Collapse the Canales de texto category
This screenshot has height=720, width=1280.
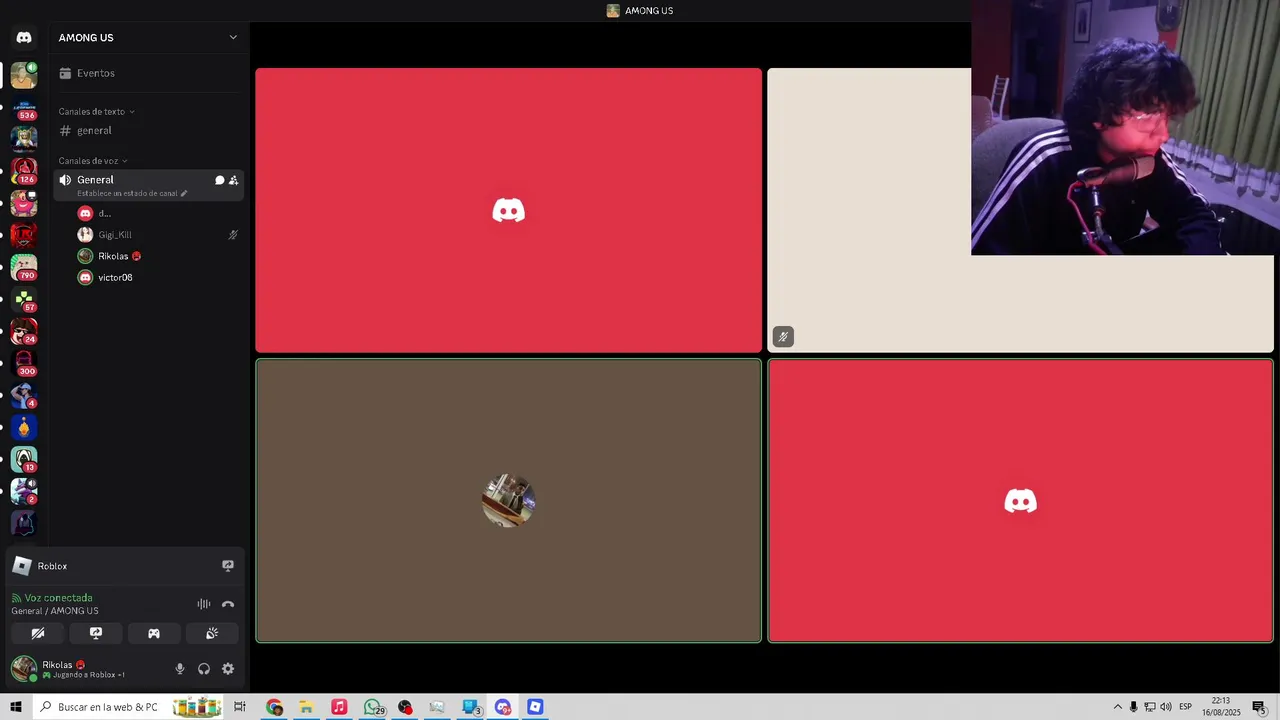tap(96, 111)
